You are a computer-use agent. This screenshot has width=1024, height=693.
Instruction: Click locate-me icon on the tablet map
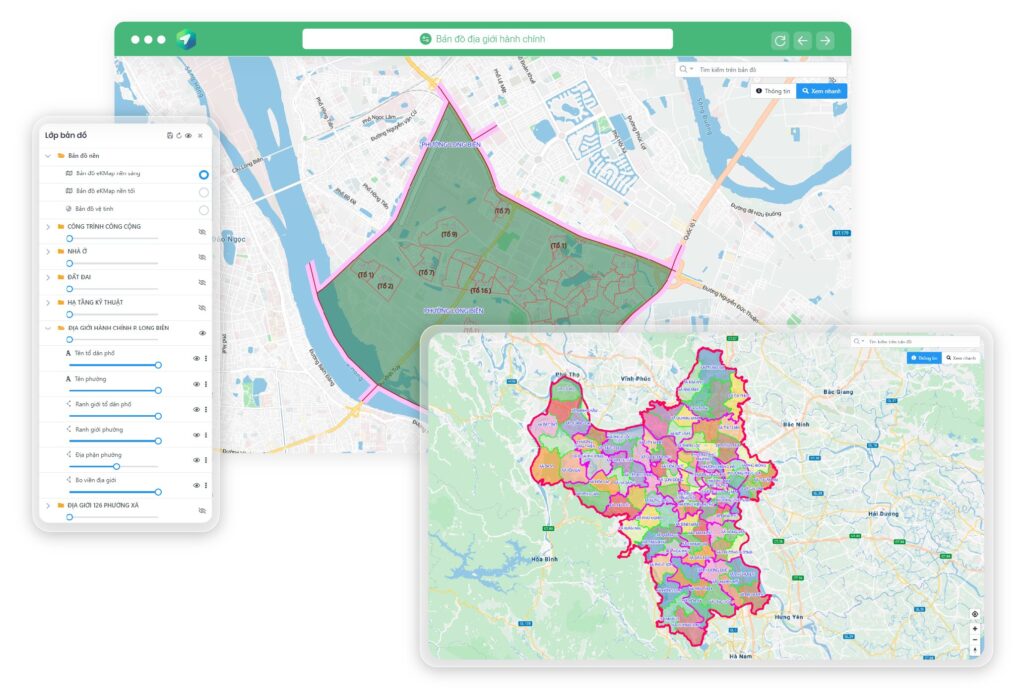pyautogui.click(x=975, y=614)
